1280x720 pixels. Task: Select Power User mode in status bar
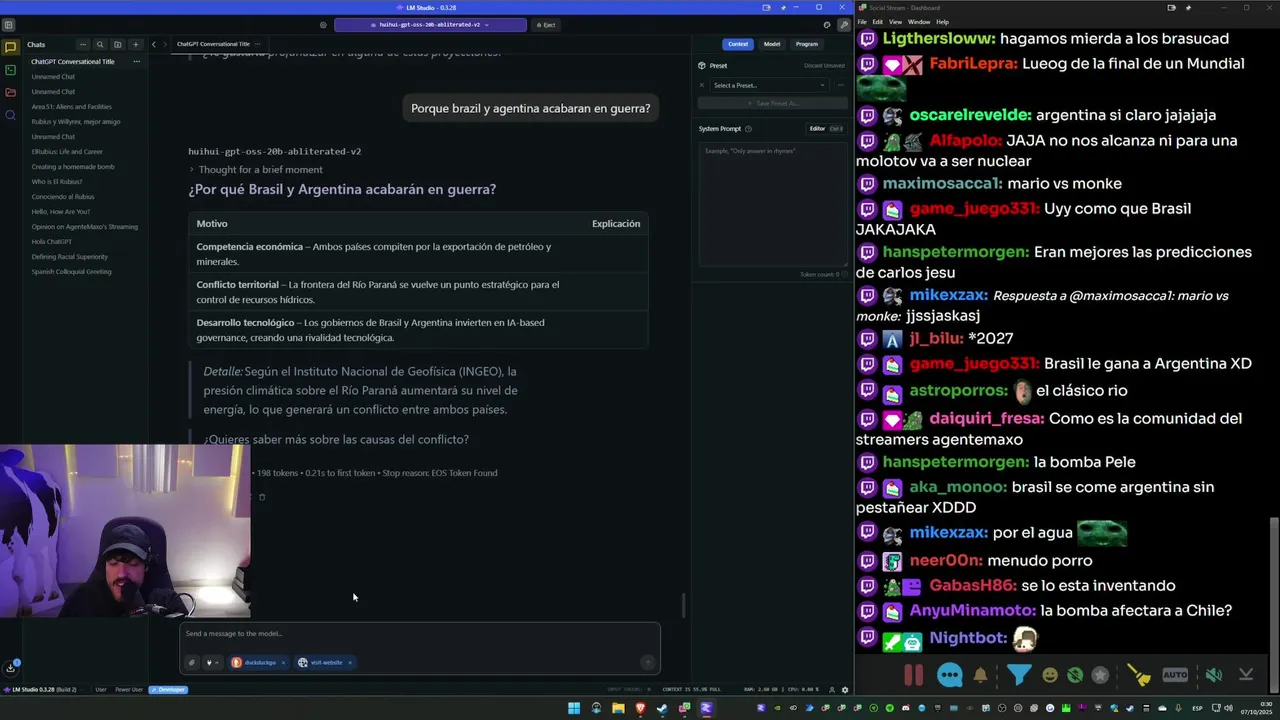[x=129, y=690]
